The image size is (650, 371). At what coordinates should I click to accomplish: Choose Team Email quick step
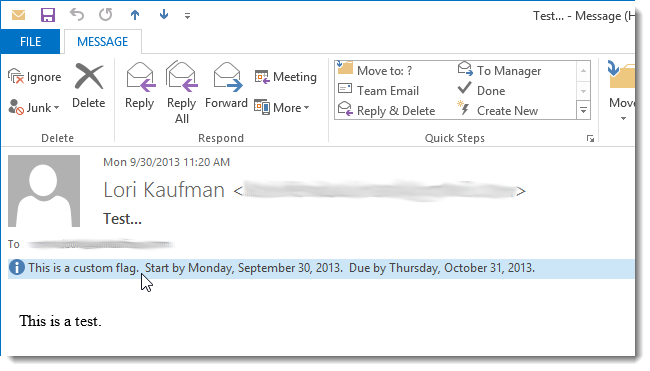click(x=378, y=90)
